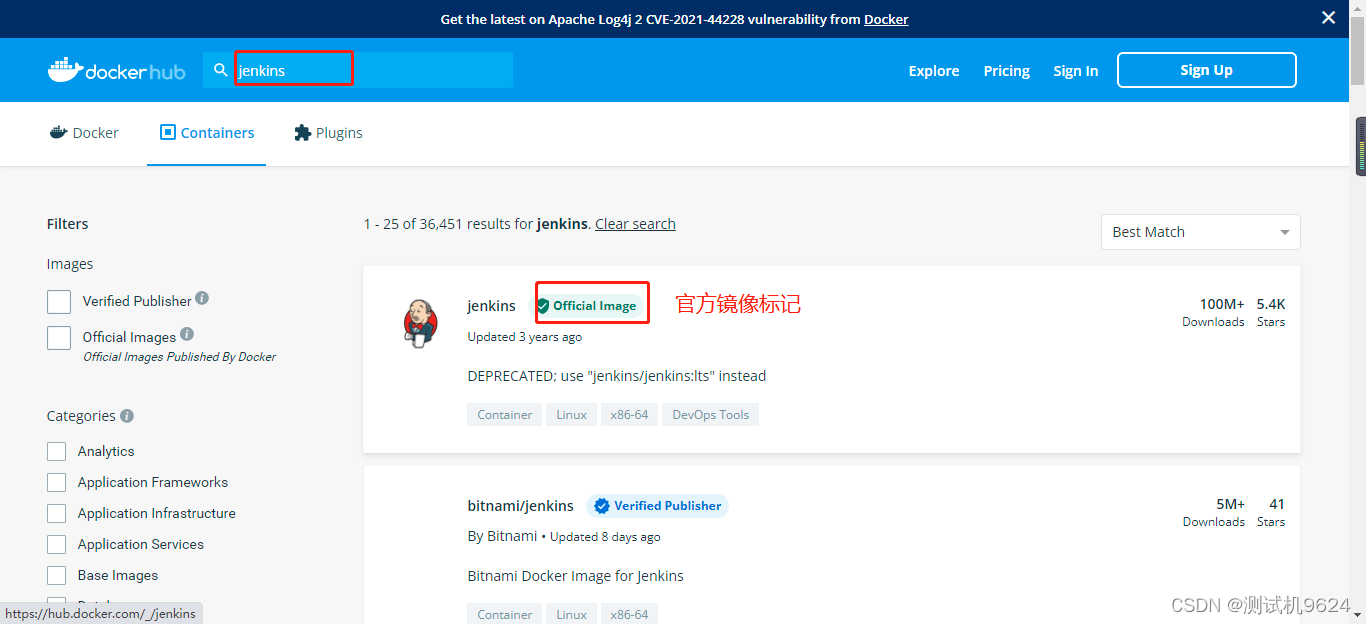Click the Container tag on bitnami card

click(504, 614)
